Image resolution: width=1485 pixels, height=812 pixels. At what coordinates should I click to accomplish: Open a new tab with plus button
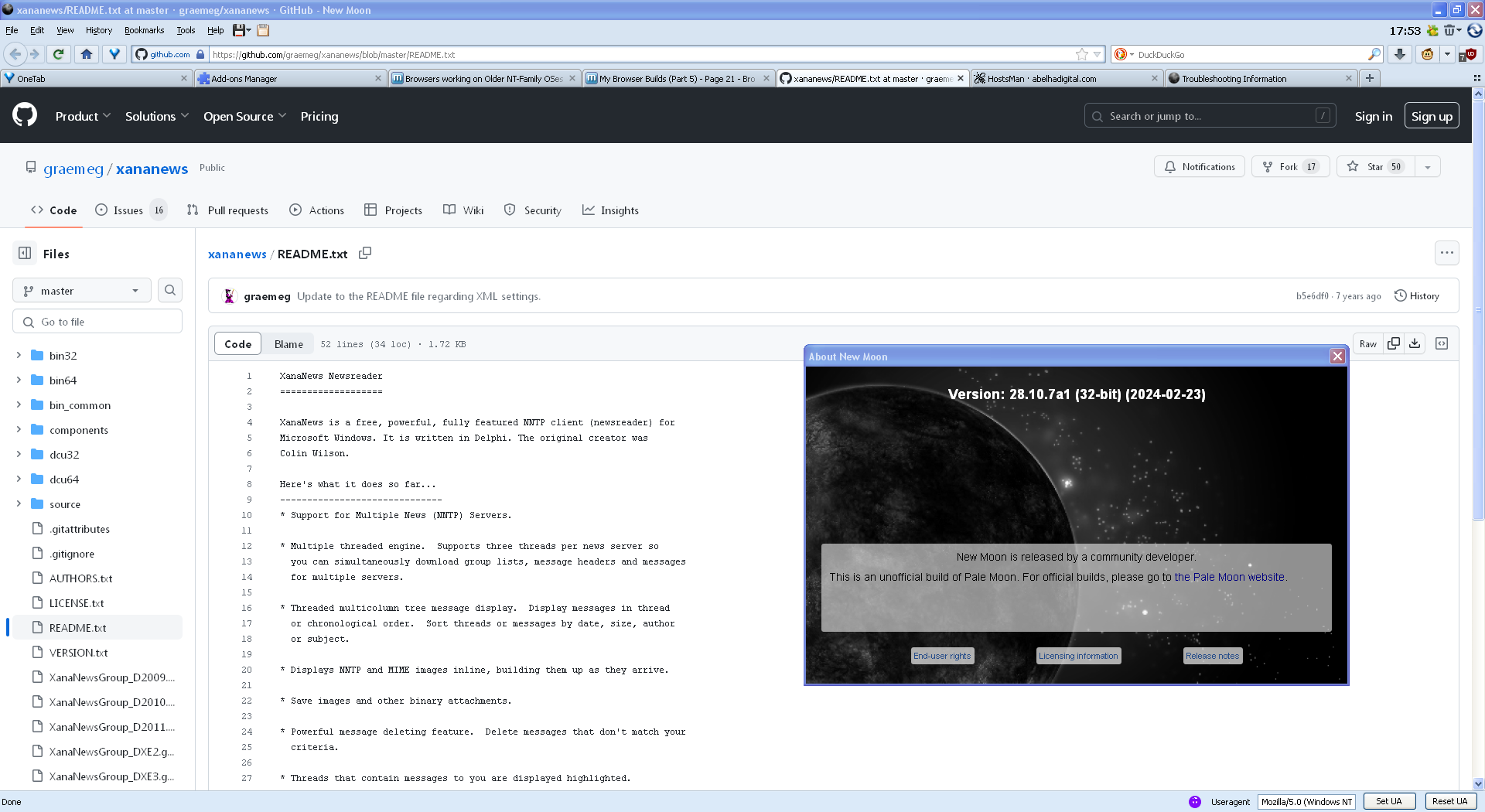click(1370, 78)
